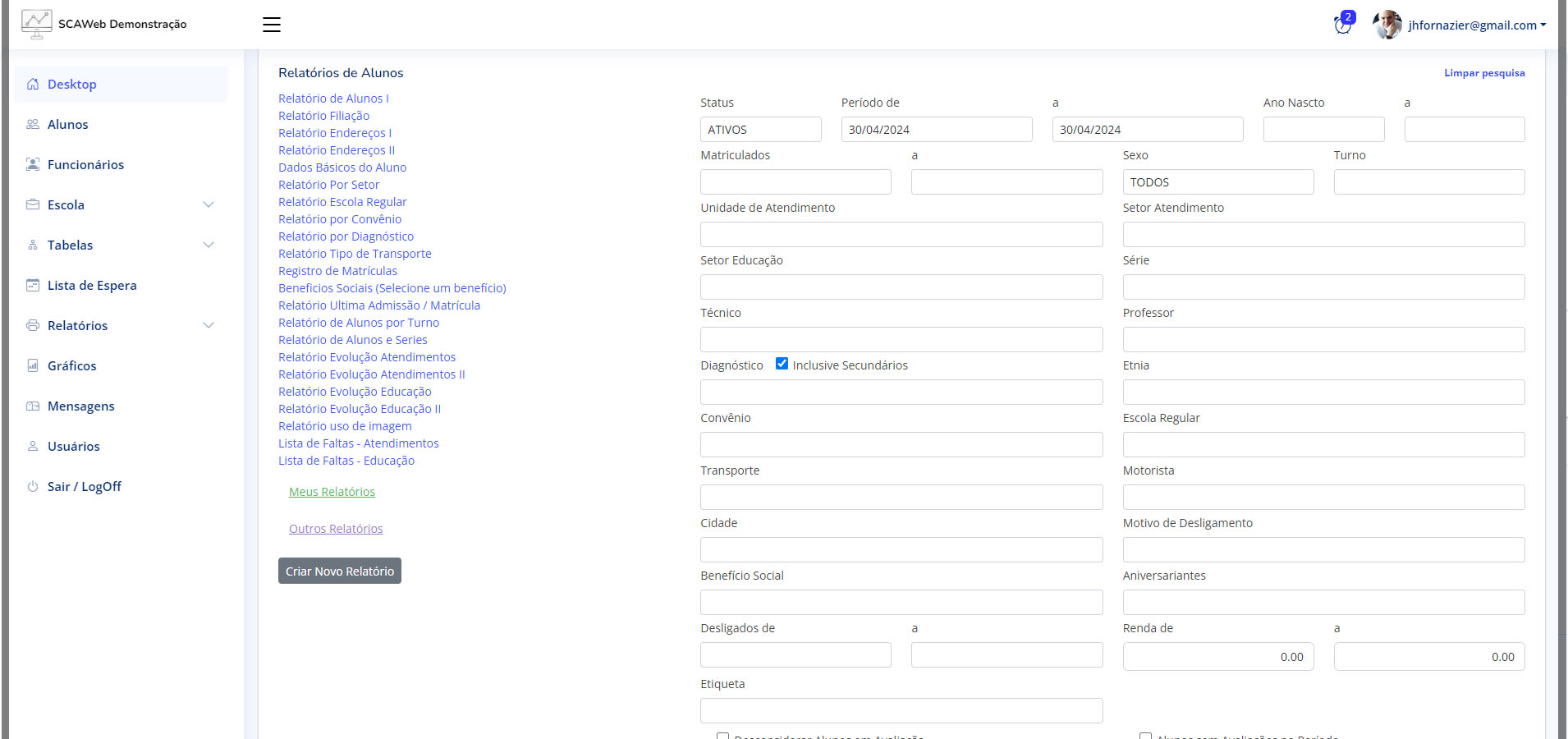
Task: Go to Desktop in the sidebar
Action: click(71, 85)
